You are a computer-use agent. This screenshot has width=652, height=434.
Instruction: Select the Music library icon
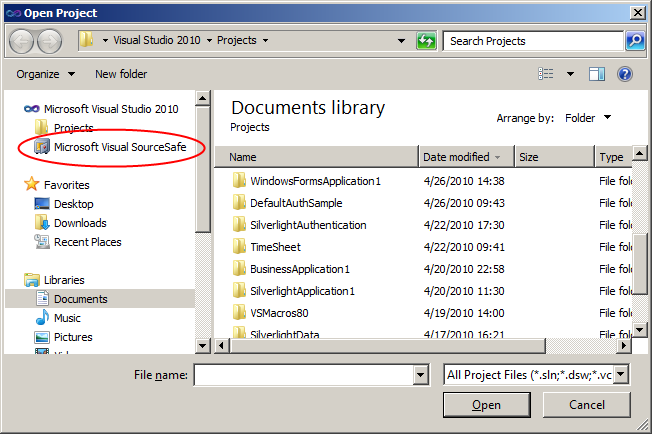click(42, 318)
